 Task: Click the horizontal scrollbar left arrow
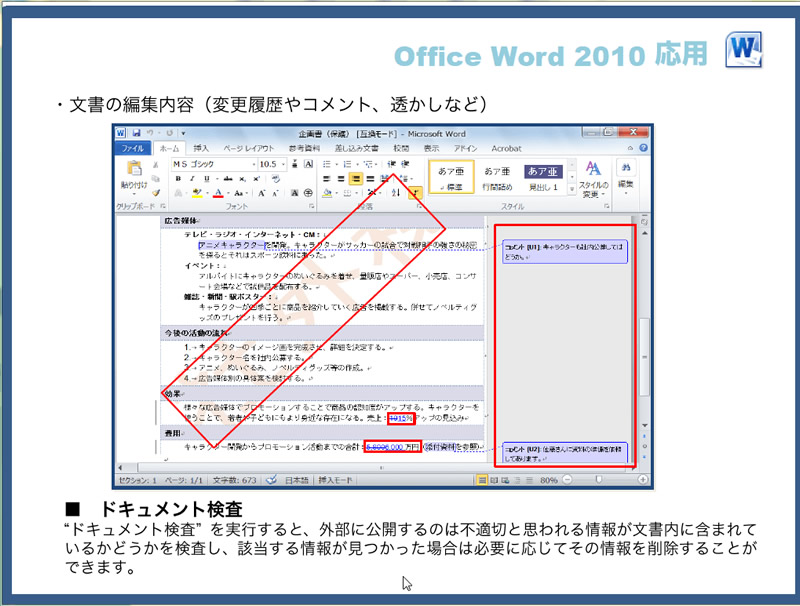[120, 467]
